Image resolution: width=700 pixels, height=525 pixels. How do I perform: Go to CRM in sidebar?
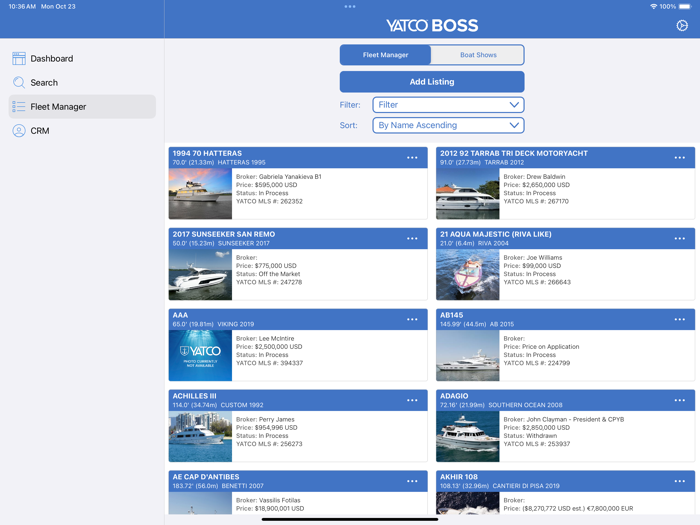(82, 131)
